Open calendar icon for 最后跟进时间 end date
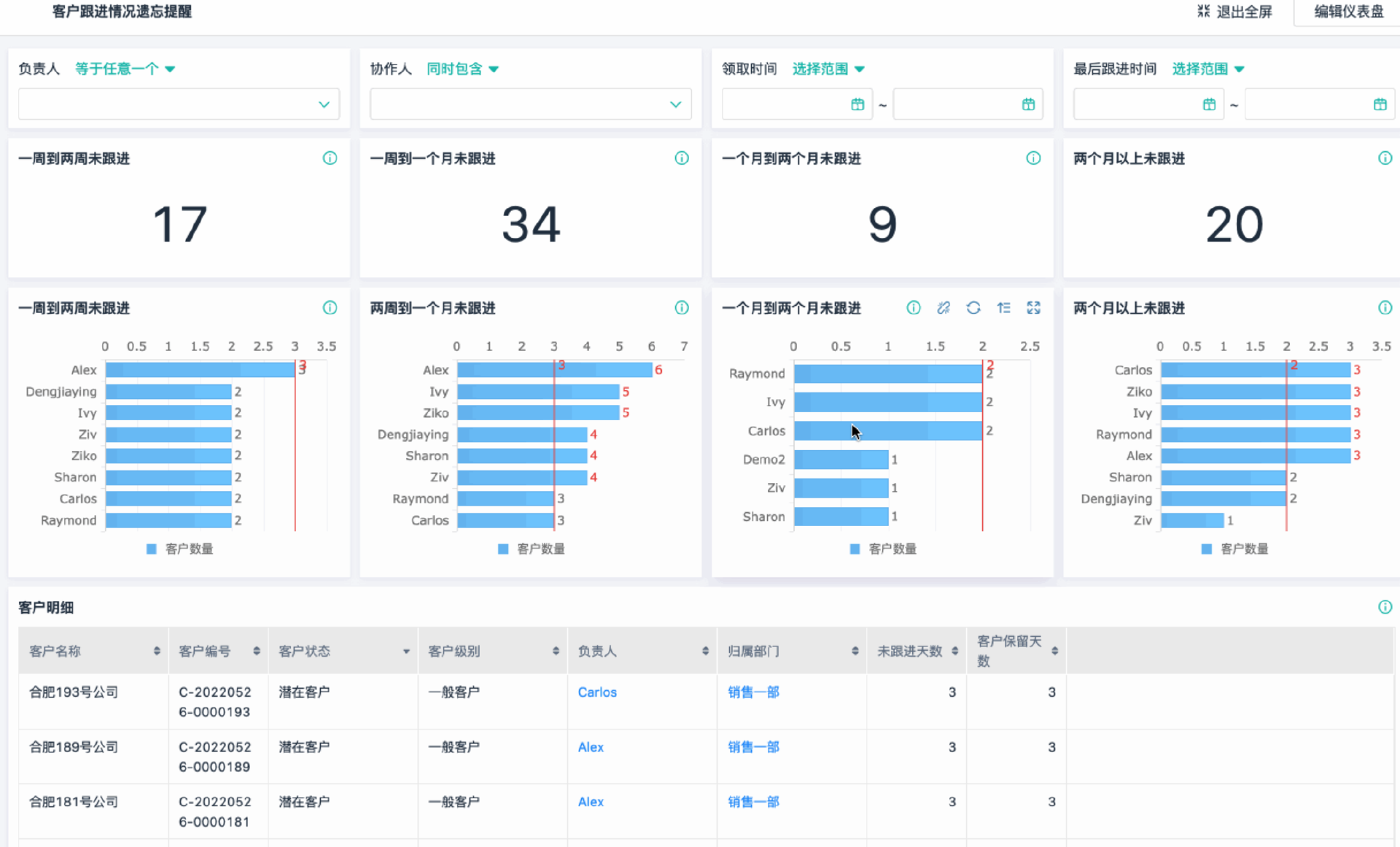 pyautogui.click(x=1380, y=104)
